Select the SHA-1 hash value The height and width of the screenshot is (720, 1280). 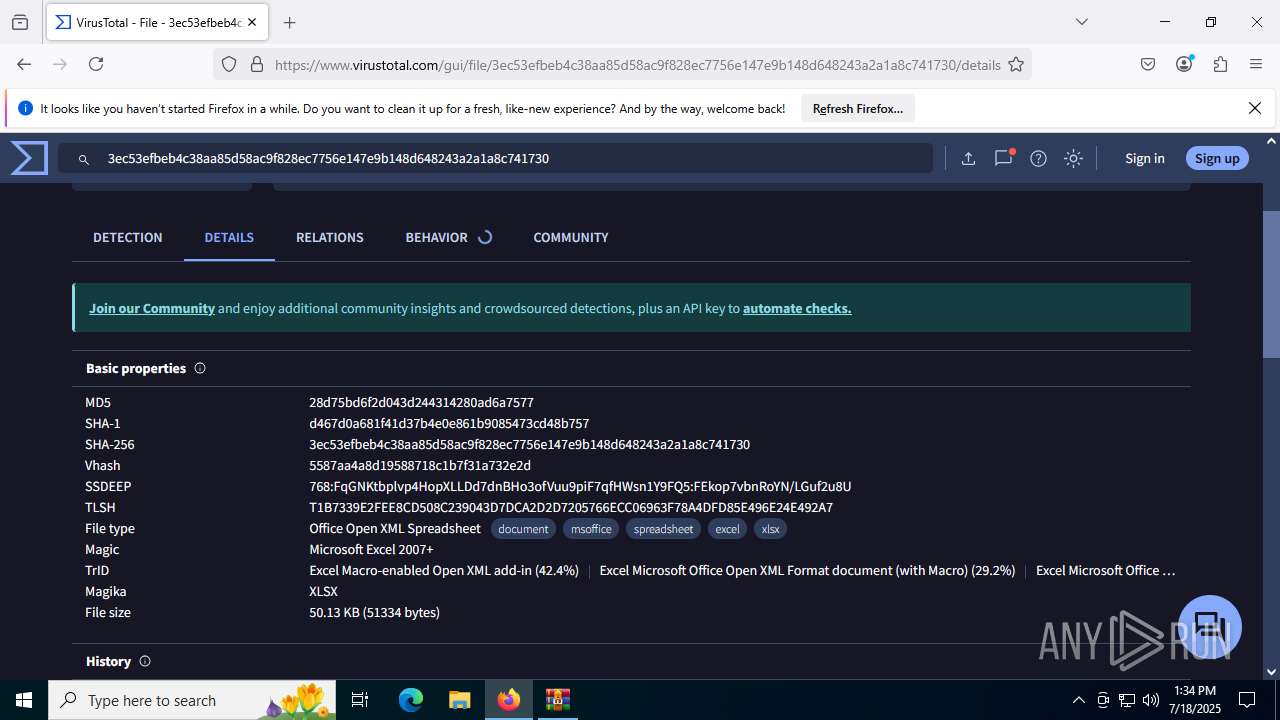[x=449, y=423]
